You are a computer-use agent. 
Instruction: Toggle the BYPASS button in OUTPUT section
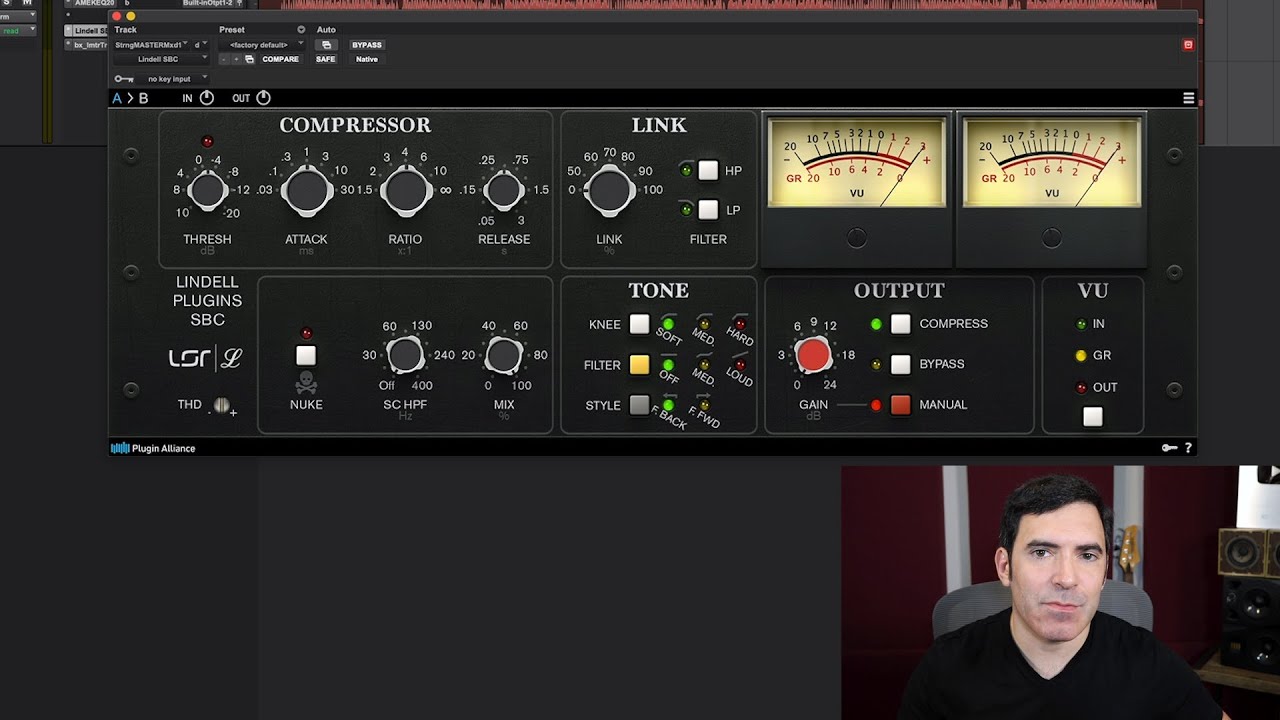[x=901, y=364]
